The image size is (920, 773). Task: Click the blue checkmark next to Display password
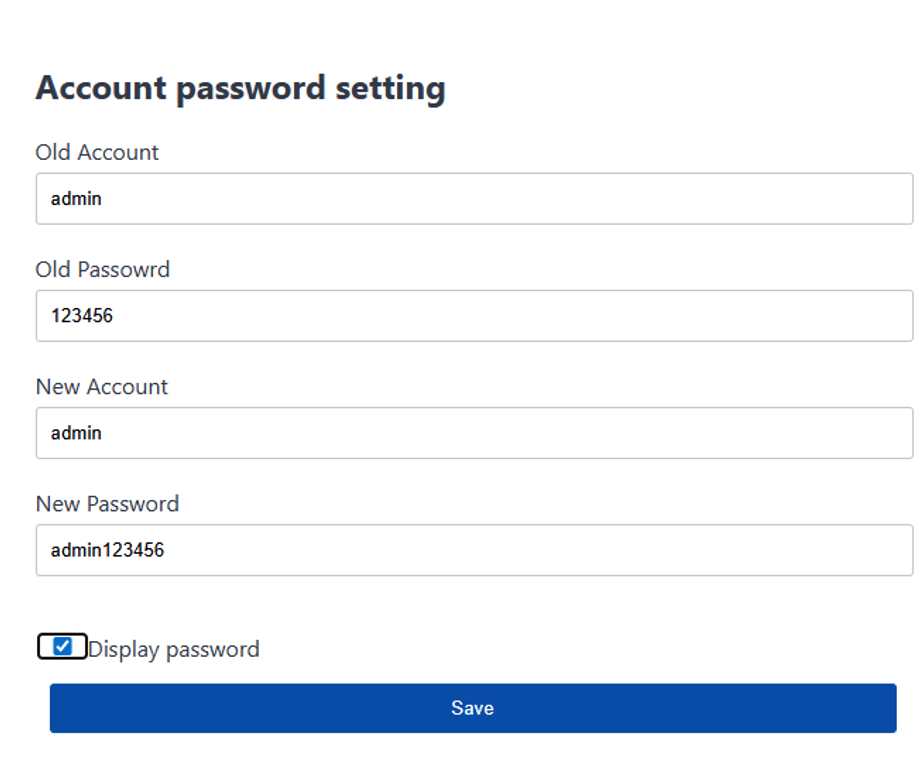(62, 647)
